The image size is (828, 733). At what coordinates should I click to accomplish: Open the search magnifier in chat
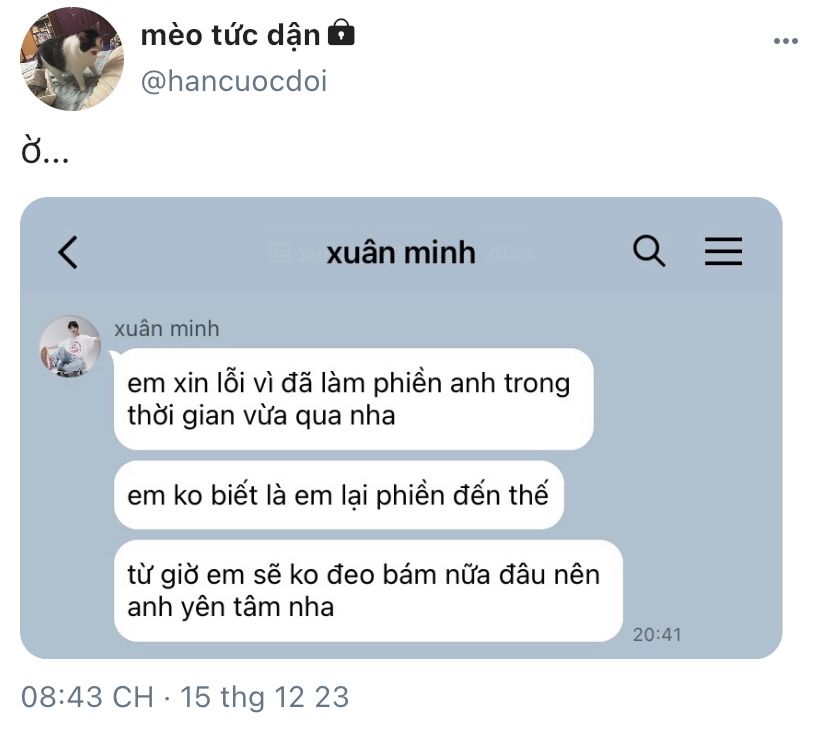pyautogui.click(x=648, y=251)
